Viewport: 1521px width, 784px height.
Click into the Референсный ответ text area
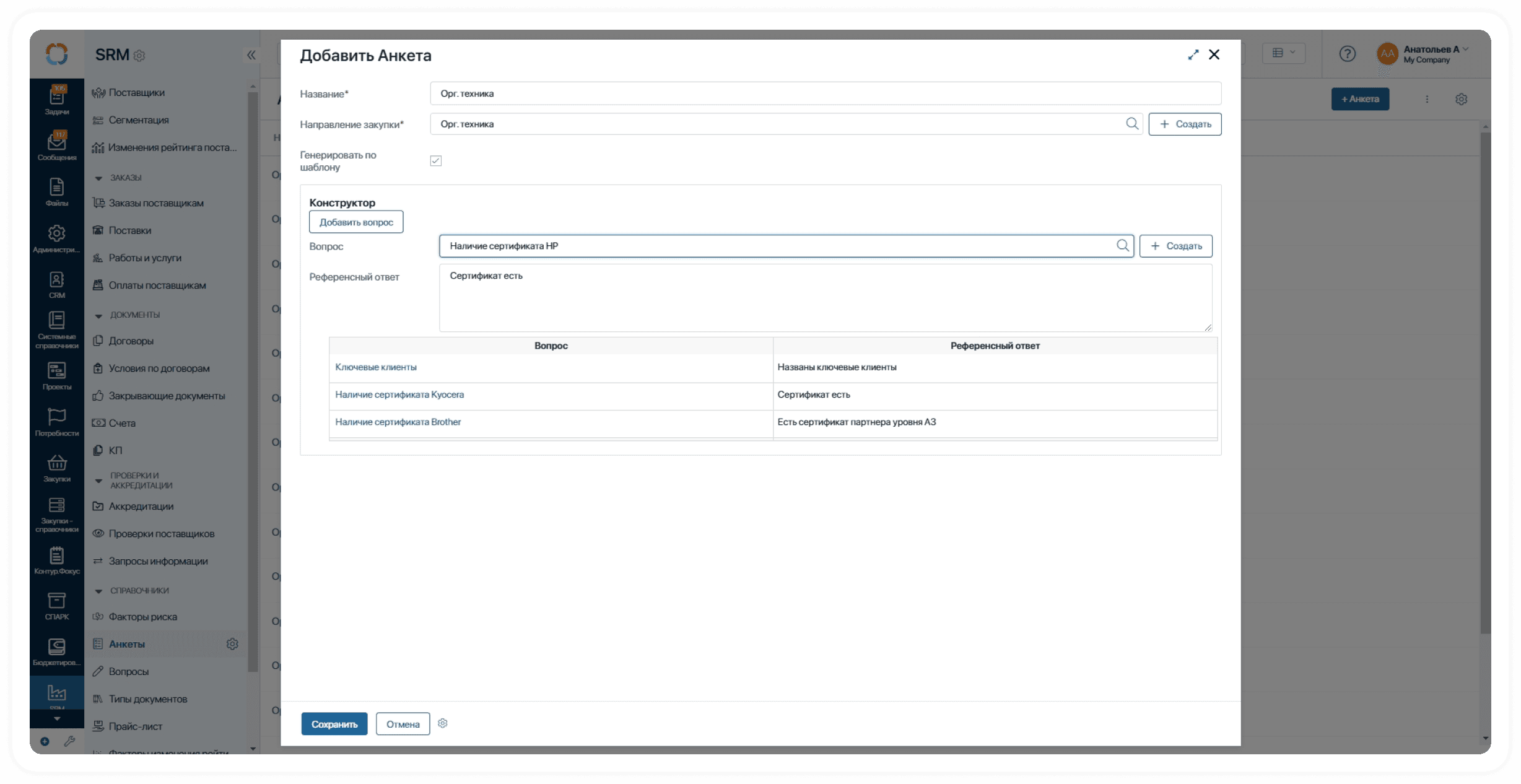coord(825,298)
